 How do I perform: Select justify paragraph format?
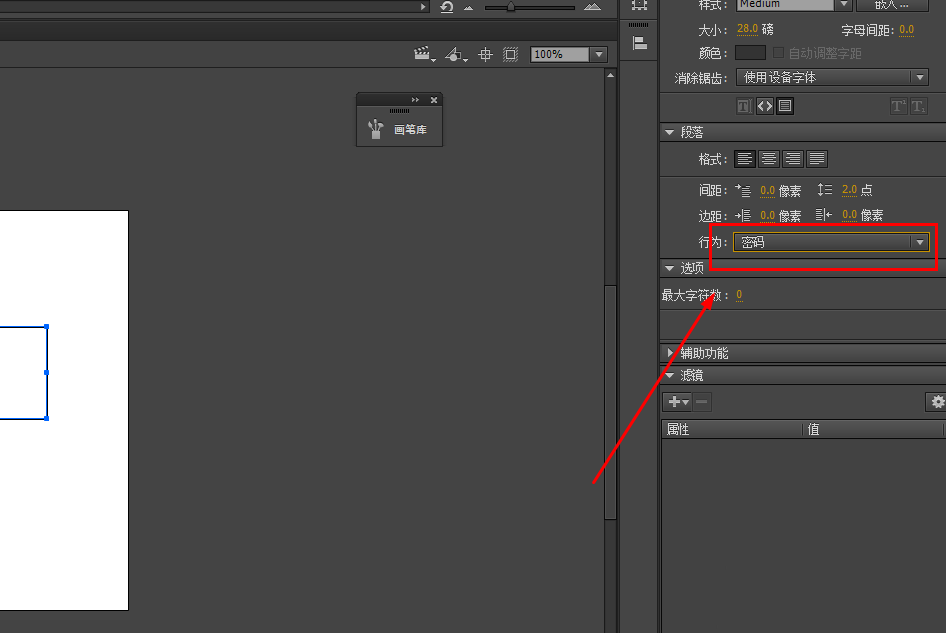816,159
